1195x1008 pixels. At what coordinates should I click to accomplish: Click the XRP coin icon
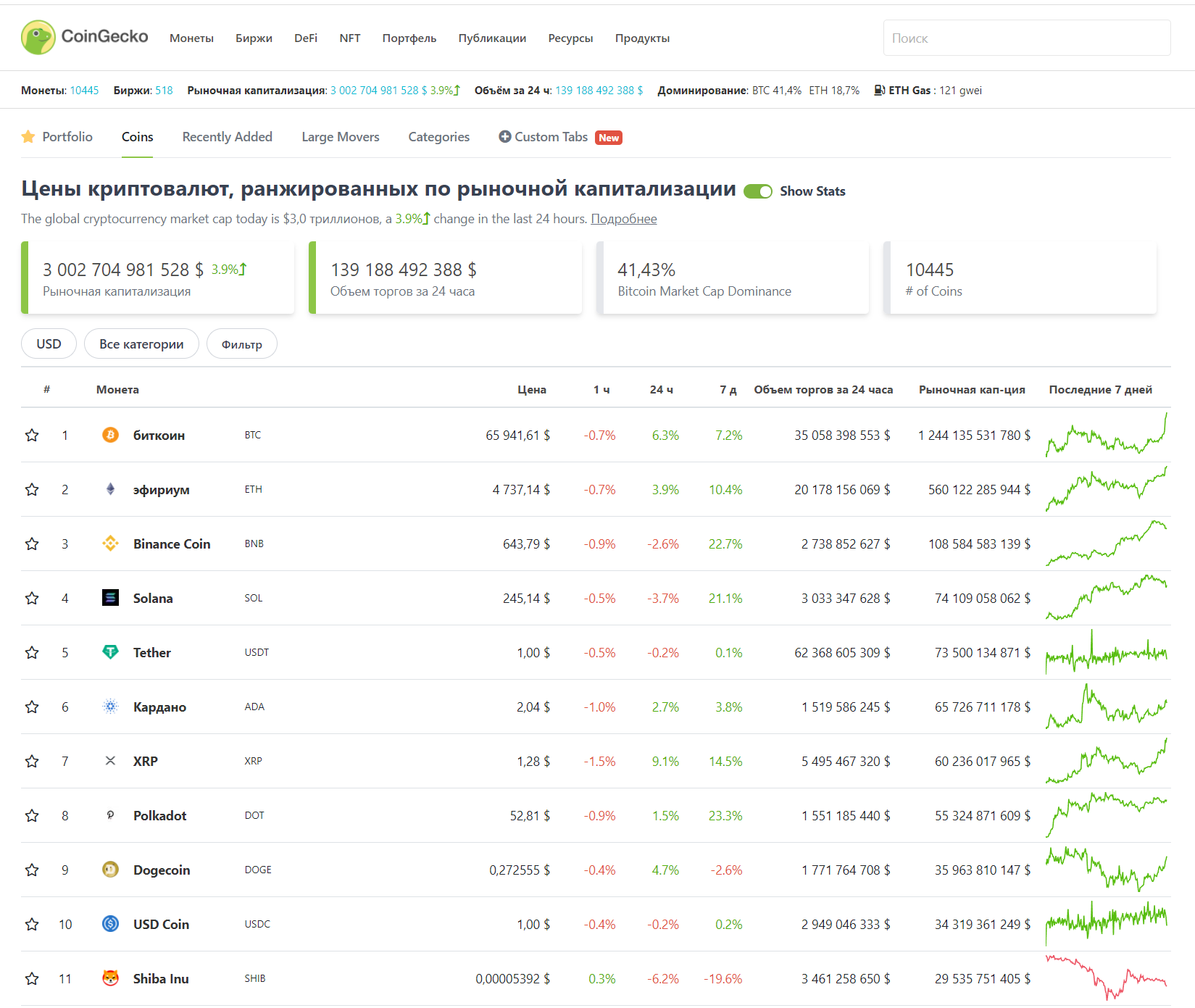click(110, 761)
